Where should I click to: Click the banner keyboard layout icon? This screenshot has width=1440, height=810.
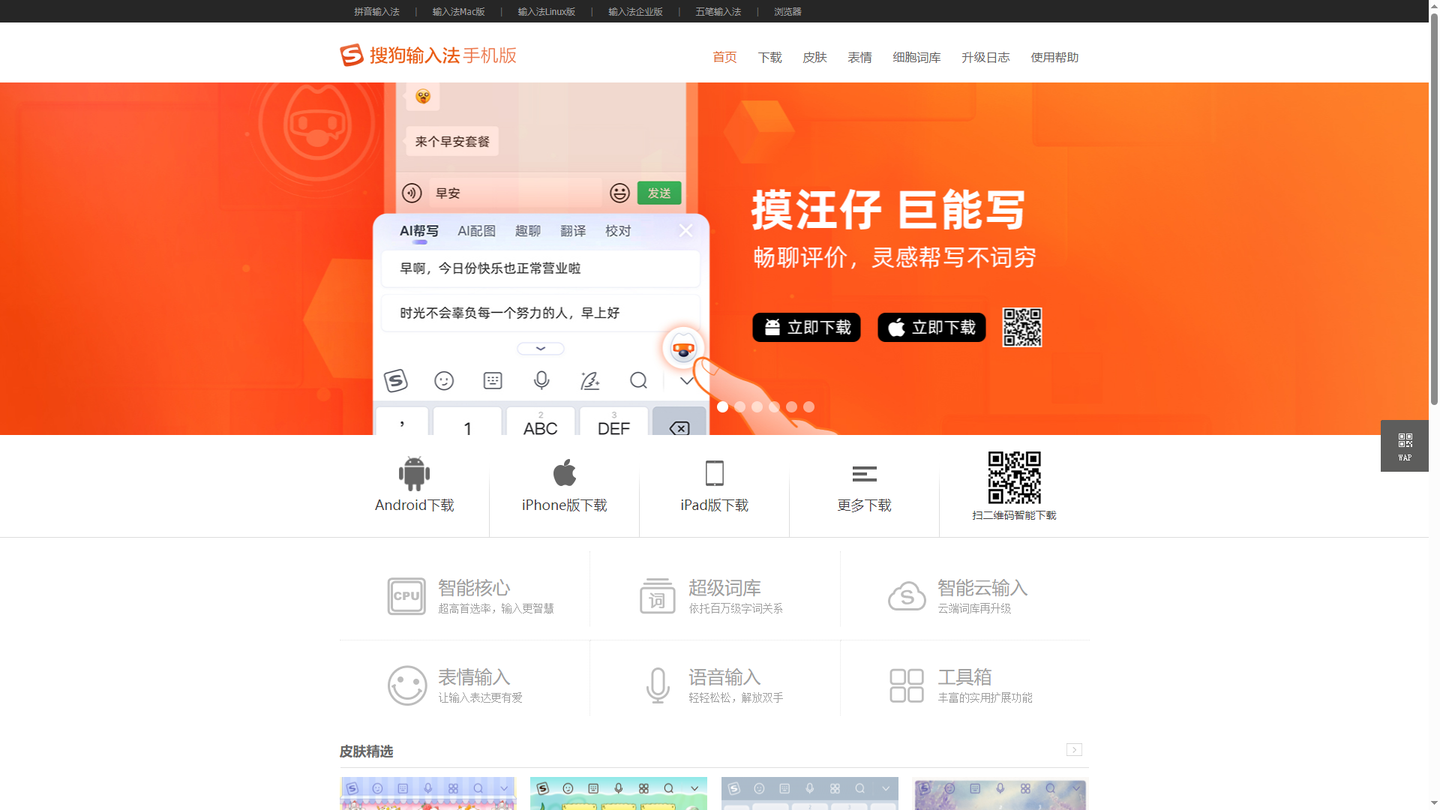click(493, 380)
